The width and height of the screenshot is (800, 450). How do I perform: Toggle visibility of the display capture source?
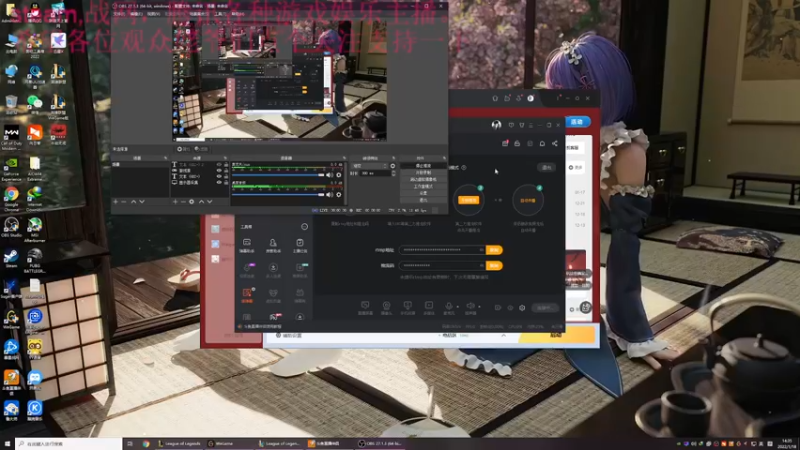pos(219,182)
